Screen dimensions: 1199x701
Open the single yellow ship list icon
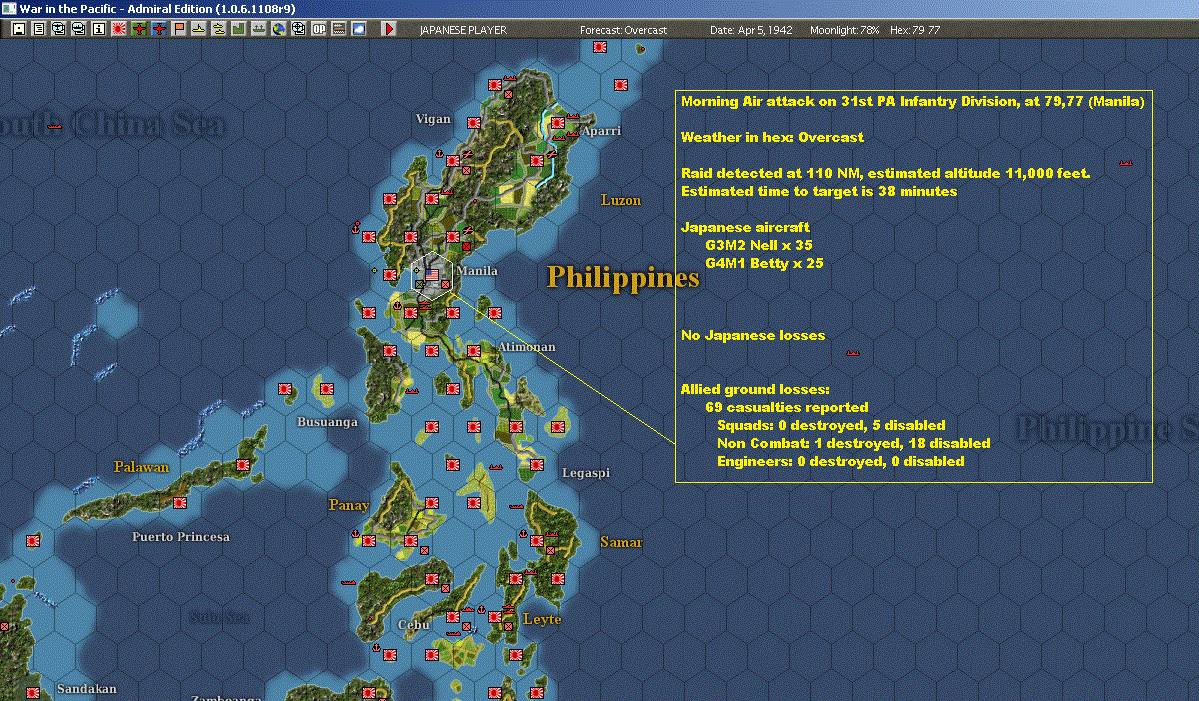click(198, 29)
